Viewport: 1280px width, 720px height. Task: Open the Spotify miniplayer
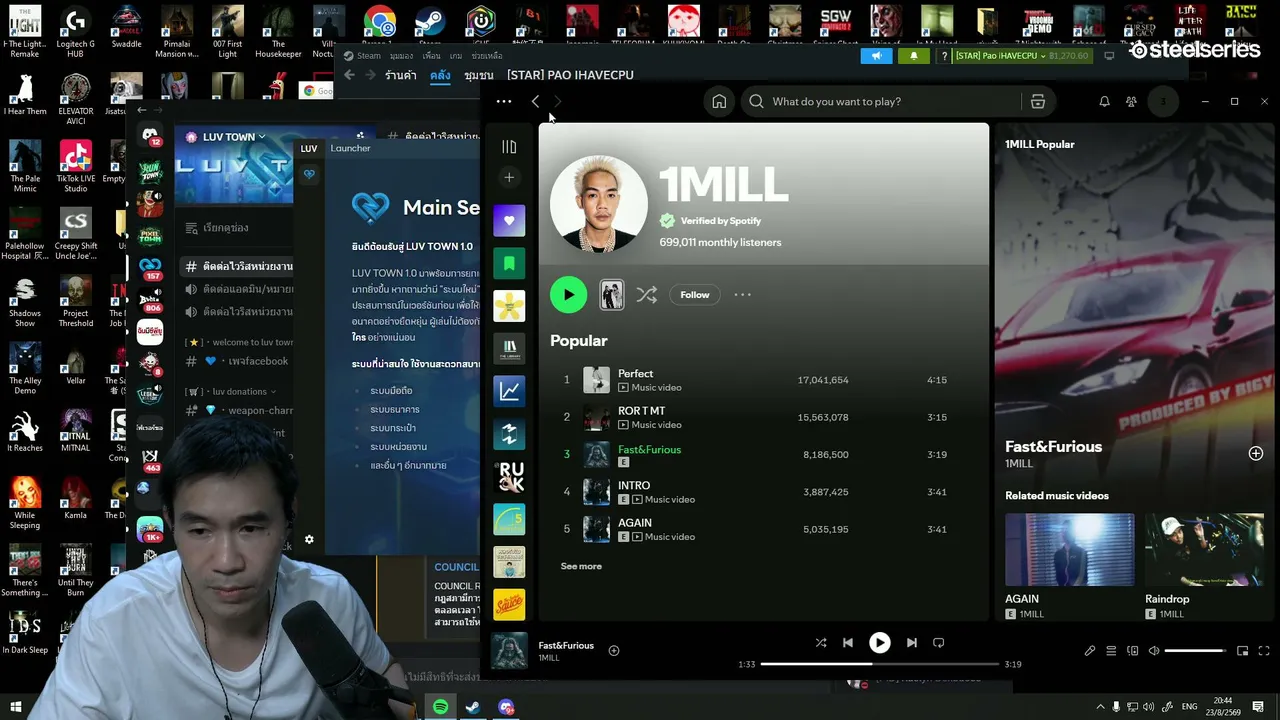1242,651
